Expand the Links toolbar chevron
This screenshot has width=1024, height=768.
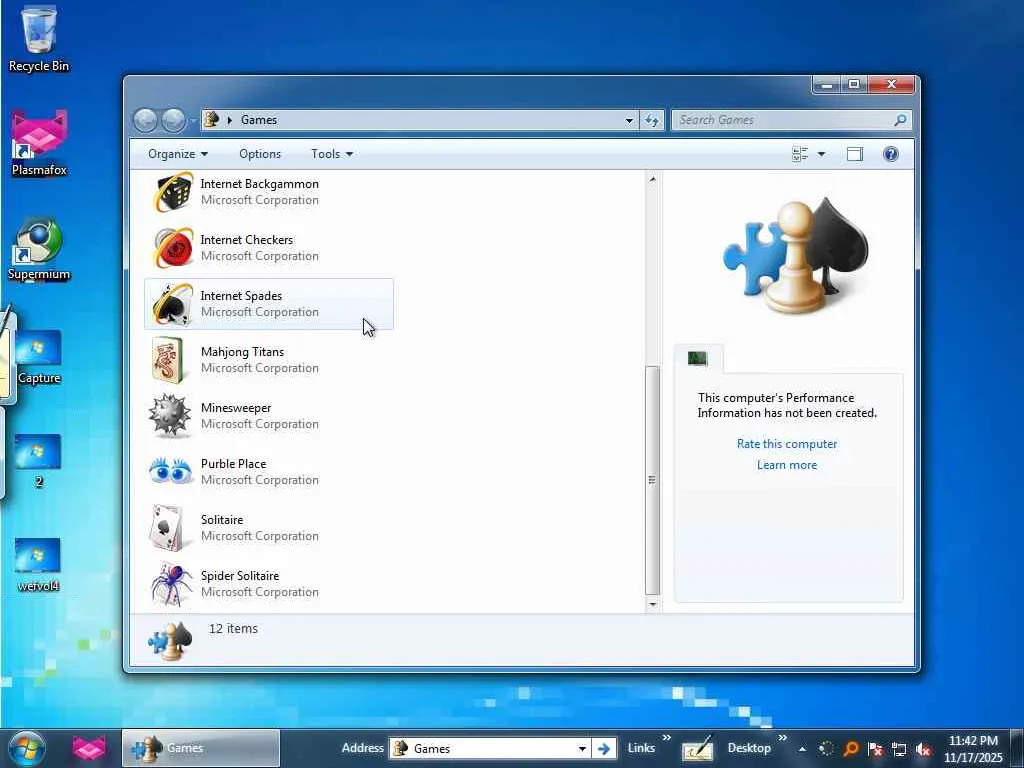coord(667,738)
